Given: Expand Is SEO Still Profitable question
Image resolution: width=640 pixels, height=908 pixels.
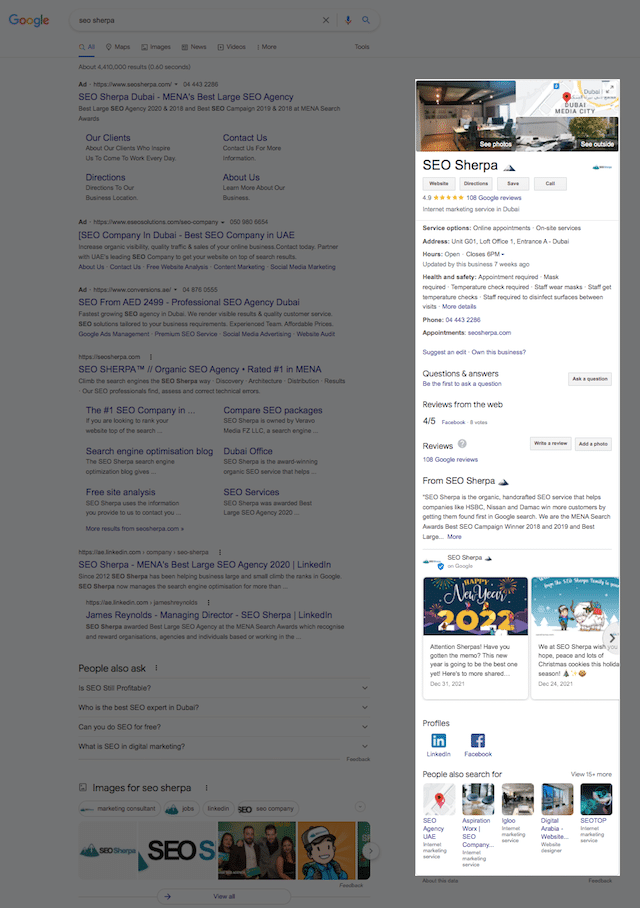Looking at the screenshot, I should (224, 688).
